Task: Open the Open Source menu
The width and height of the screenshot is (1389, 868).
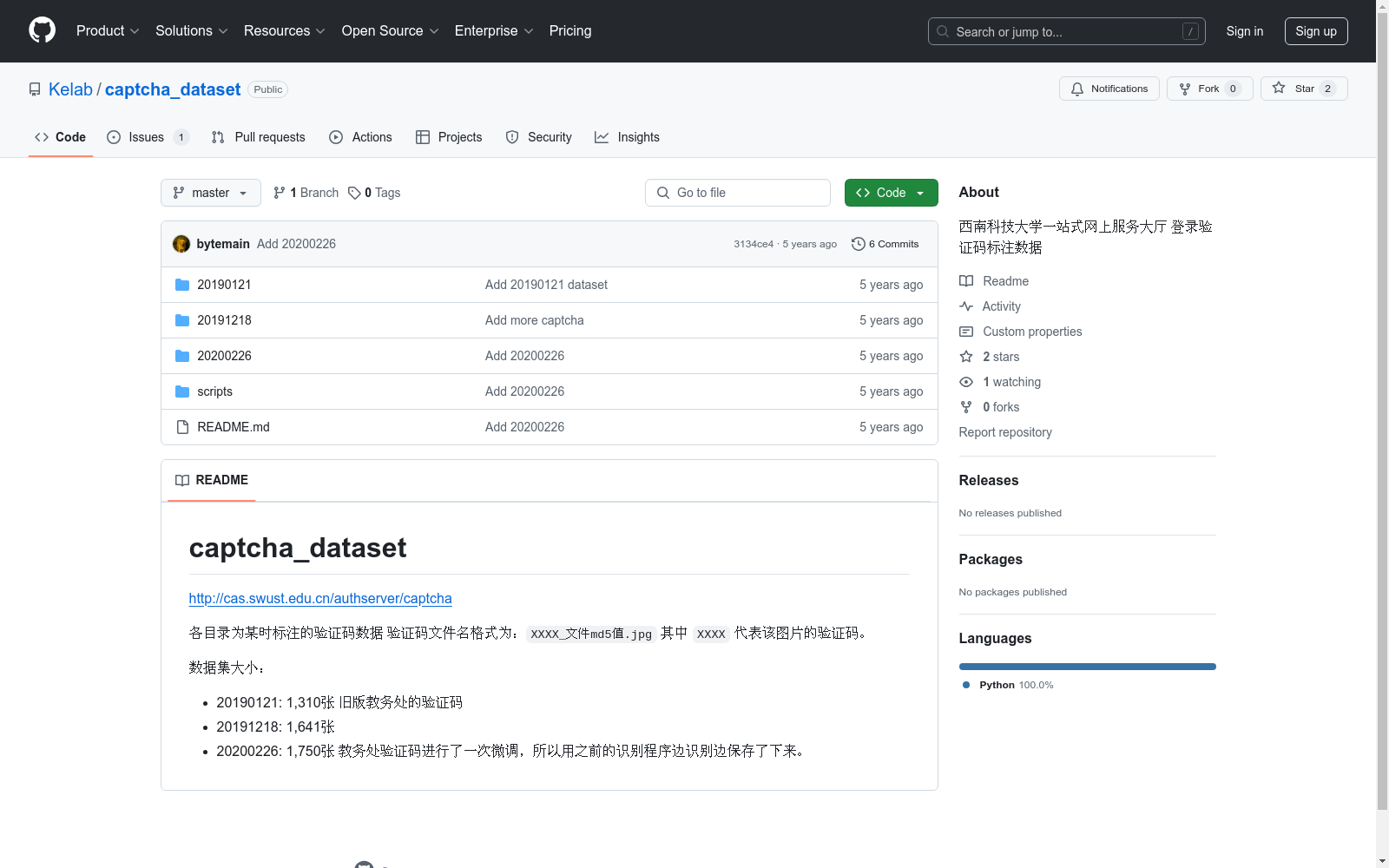Action: (391, 30)
